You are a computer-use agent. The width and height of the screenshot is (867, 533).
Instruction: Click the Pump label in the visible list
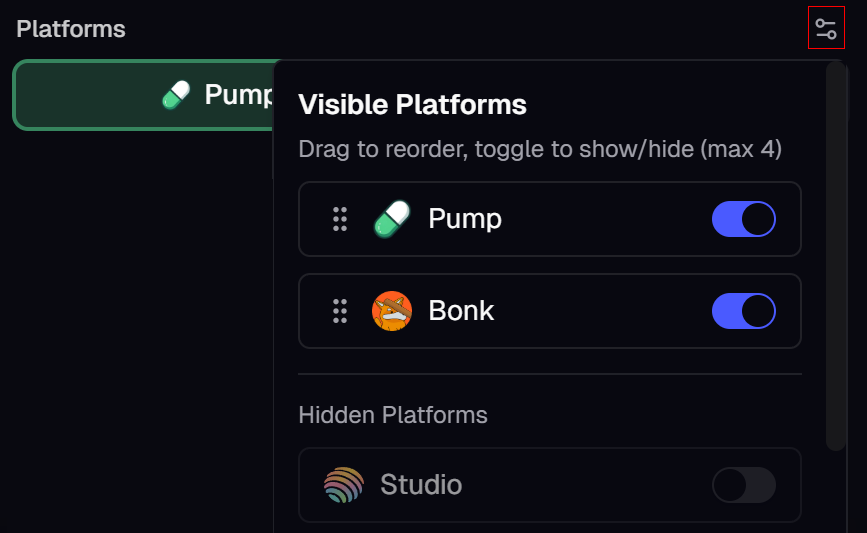click(x=465, y=219)
